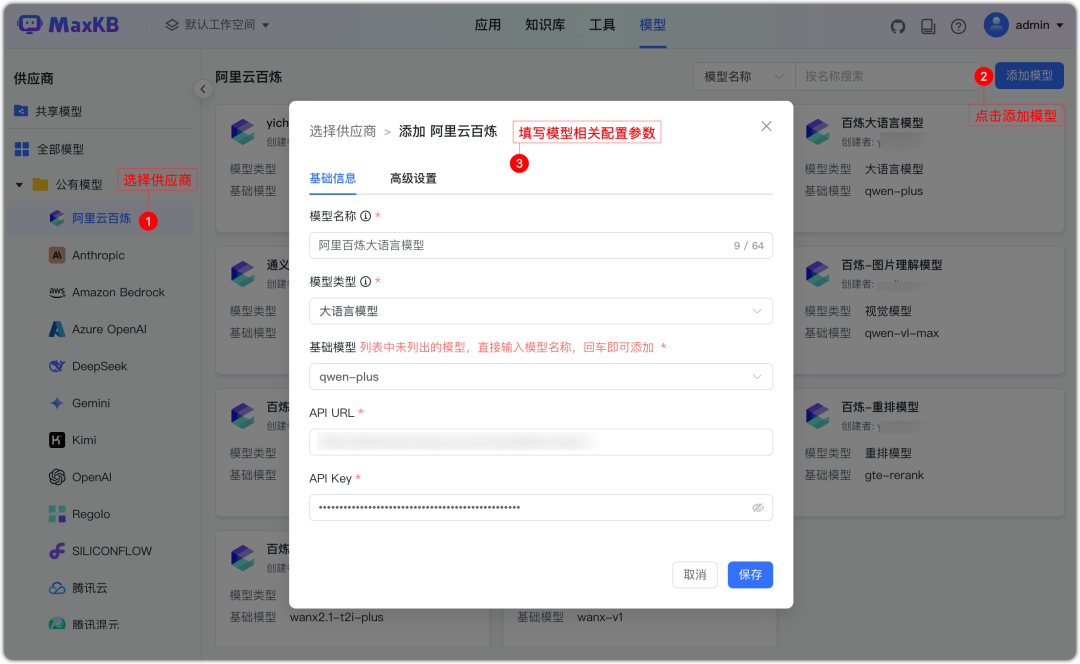This screenshot has height=664, width=1080.
Task: Switch to the 高级设置 tab
Action: [x=413, y=178]
